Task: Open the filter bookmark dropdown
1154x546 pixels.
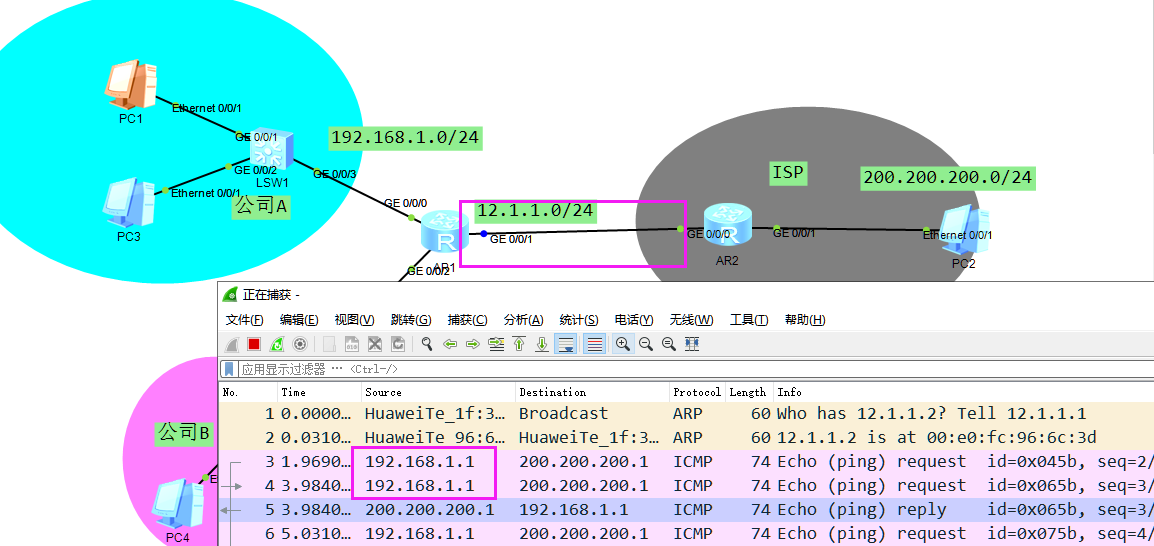Action: click(229, 369)
